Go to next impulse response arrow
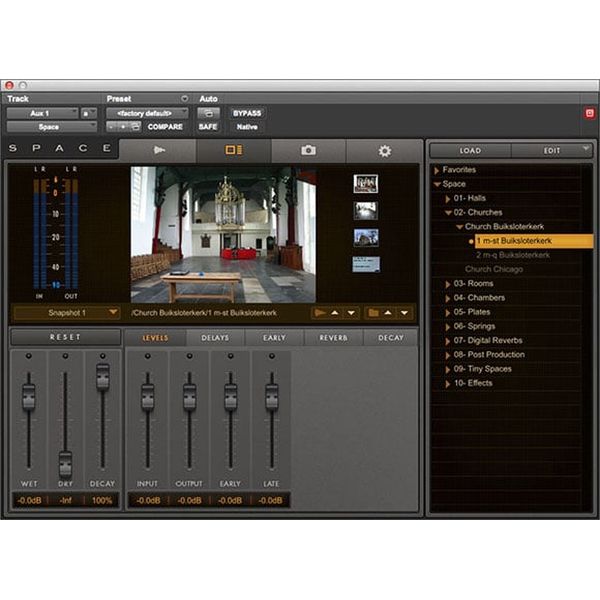This screenshot has width=600, height=600. 351,313
